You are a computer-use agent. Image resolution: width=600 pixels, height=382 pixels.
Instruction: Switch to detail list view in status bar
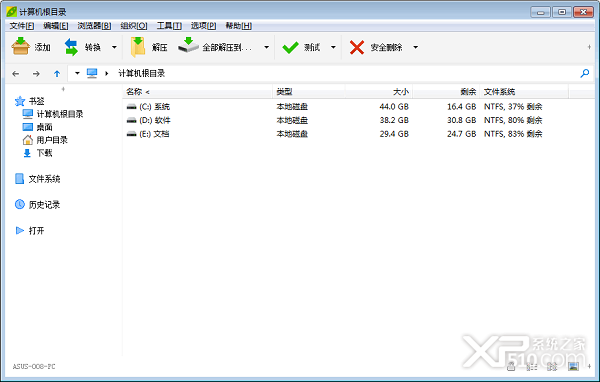coord(532,367)
